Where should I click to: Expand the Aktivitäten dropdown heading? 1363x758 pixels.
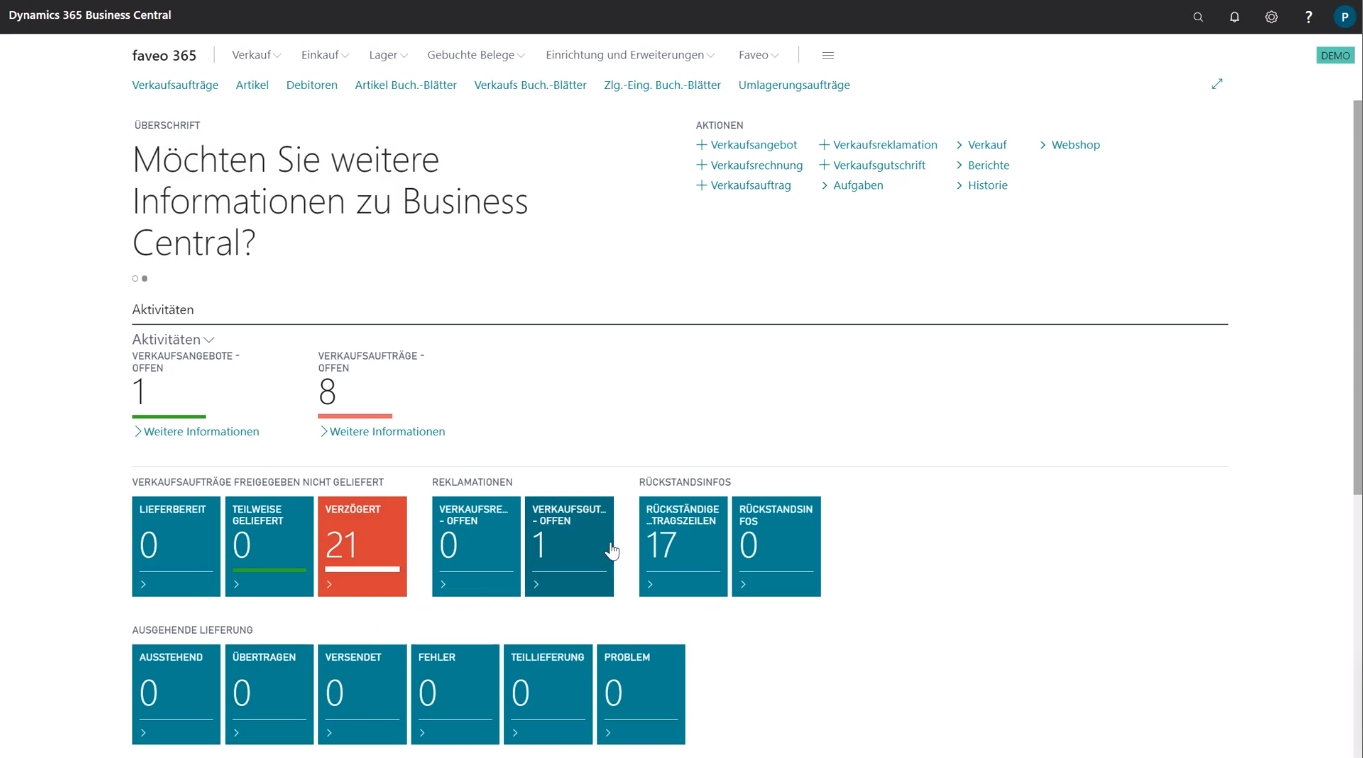[173, 340]
